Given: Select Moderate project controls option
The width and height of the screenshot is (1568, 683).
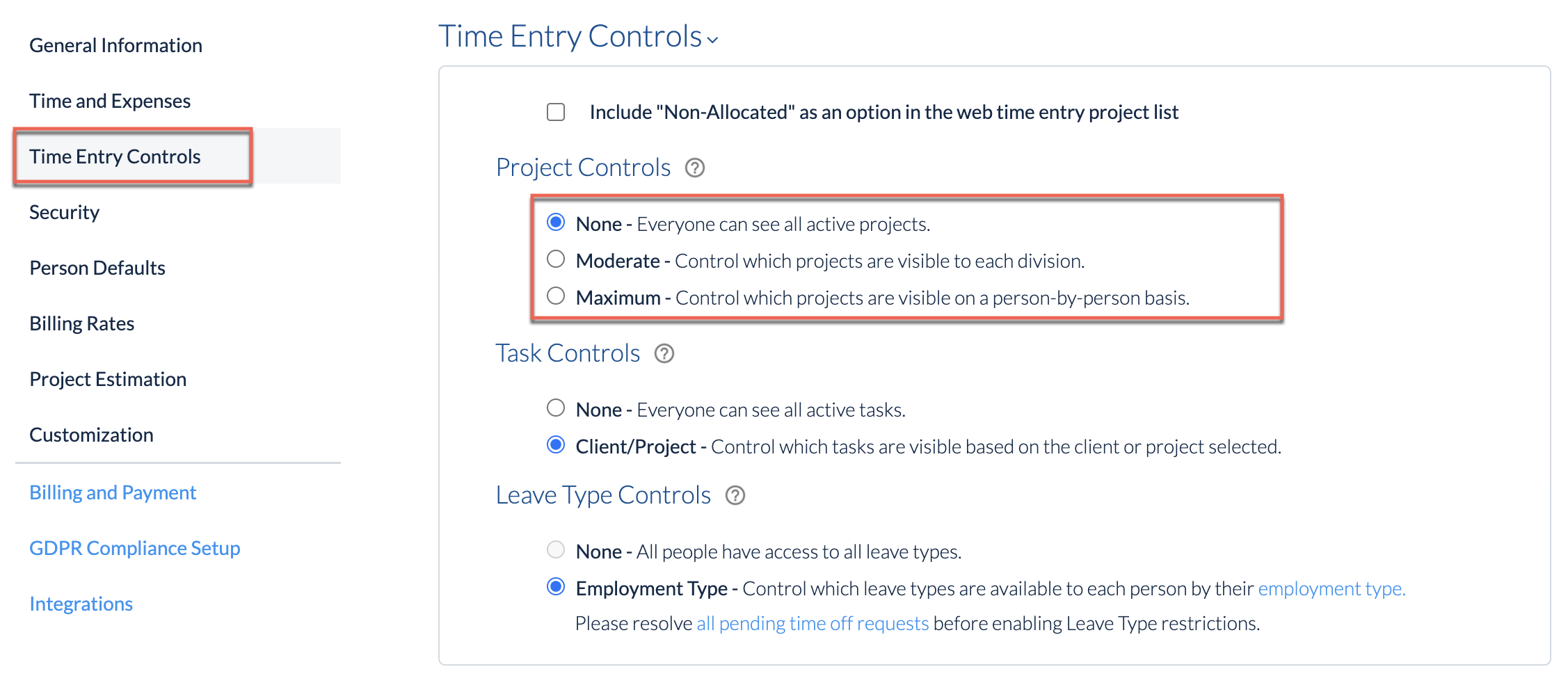Looking at the screenshot, I should click(556, 259).
